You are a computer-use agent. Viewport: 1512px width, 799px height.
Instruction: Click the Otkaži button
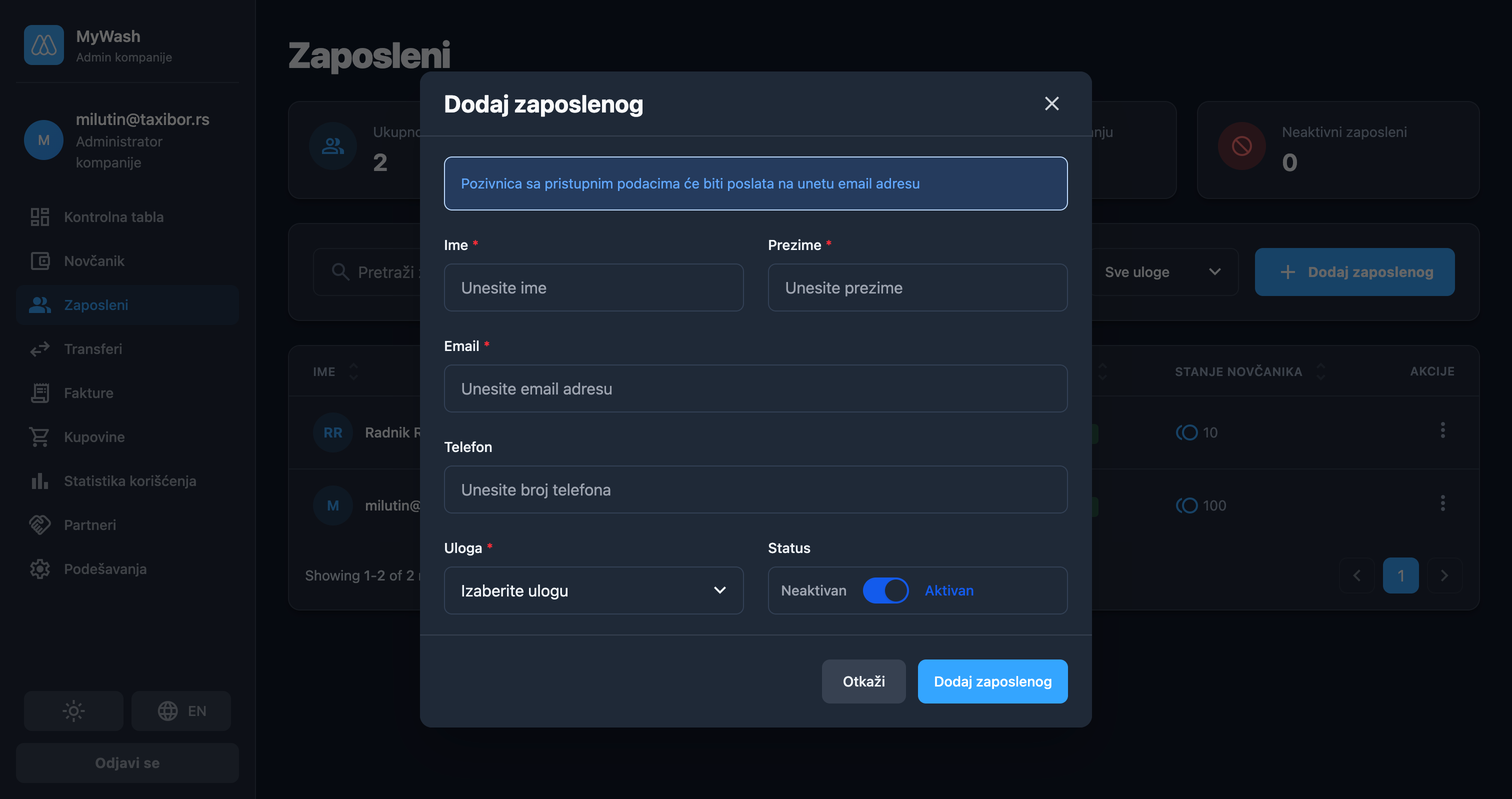(863, 681)
